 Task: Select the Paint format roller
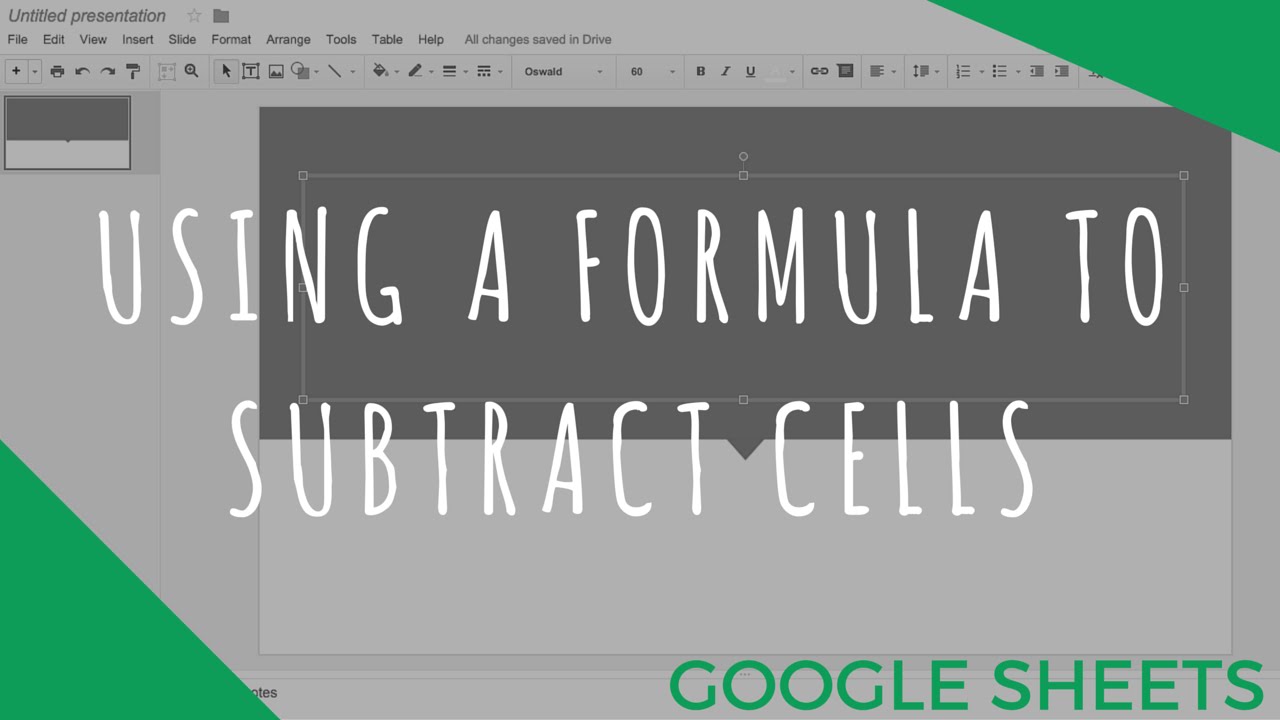[133, 71]
